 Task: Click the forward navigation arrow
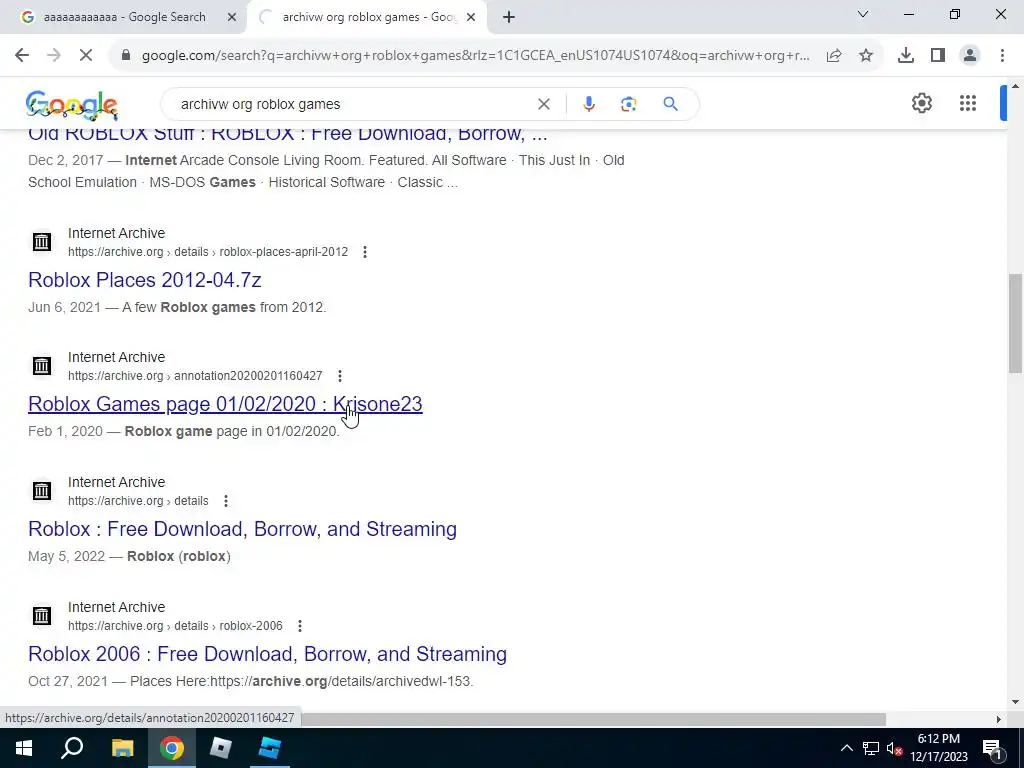(x=54, y=56)
